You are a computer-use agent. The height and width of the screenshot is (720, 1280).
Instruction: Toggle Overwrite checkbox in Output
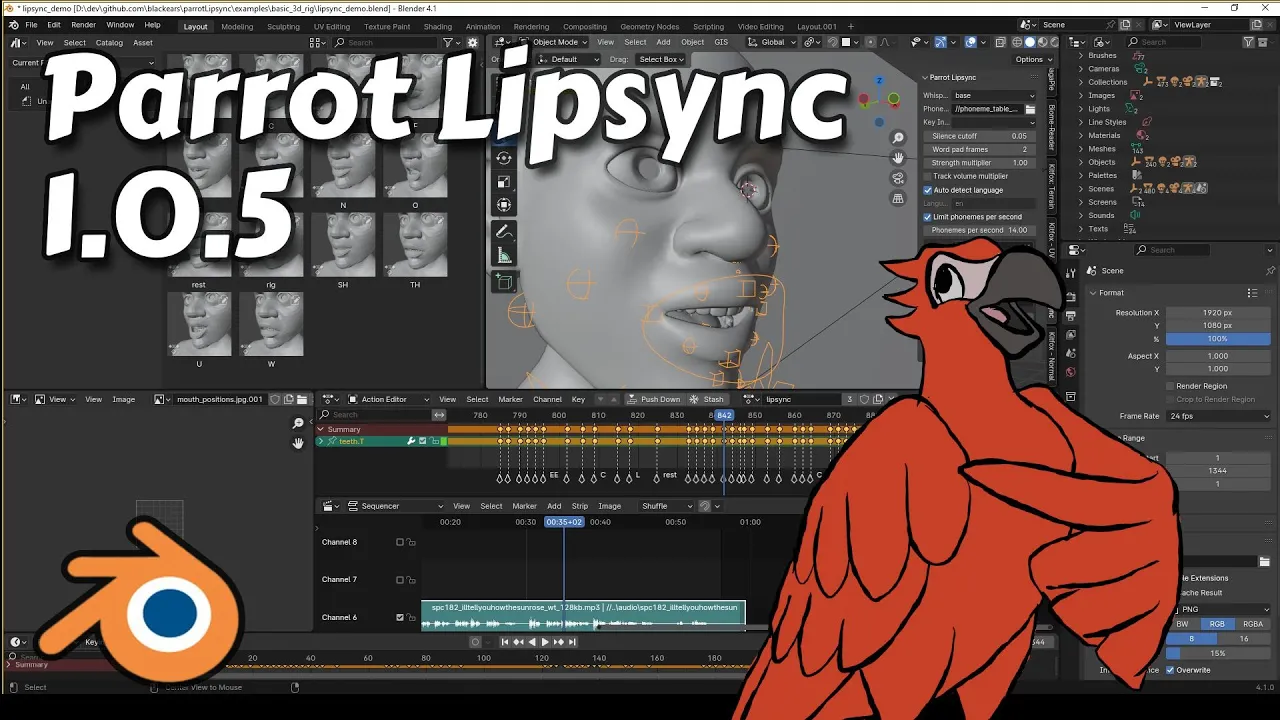[1170, 670]
